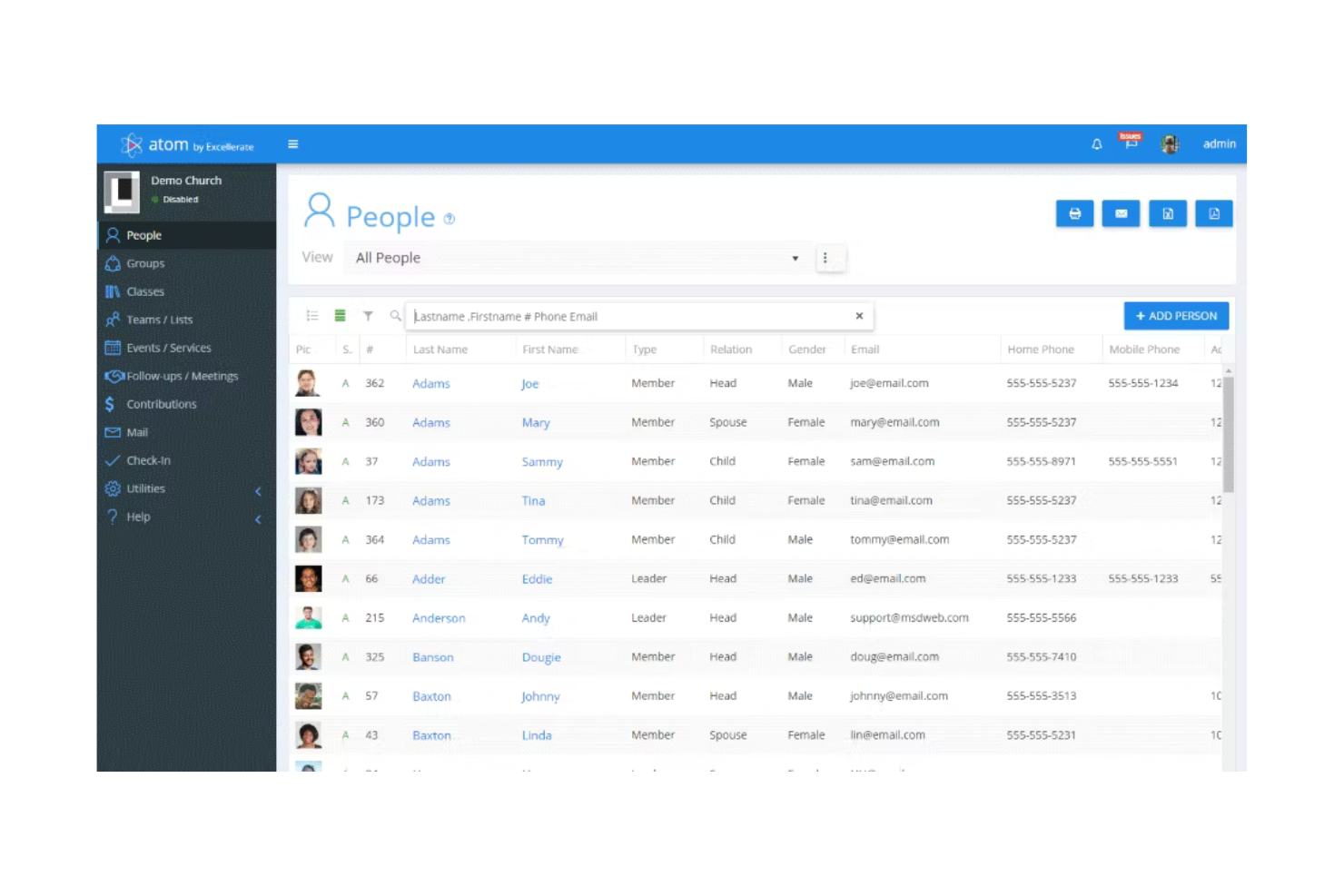This screenshot has height=896, width=1344.
Task: Open the Anderson last name link
Action: tap(439, 618)
